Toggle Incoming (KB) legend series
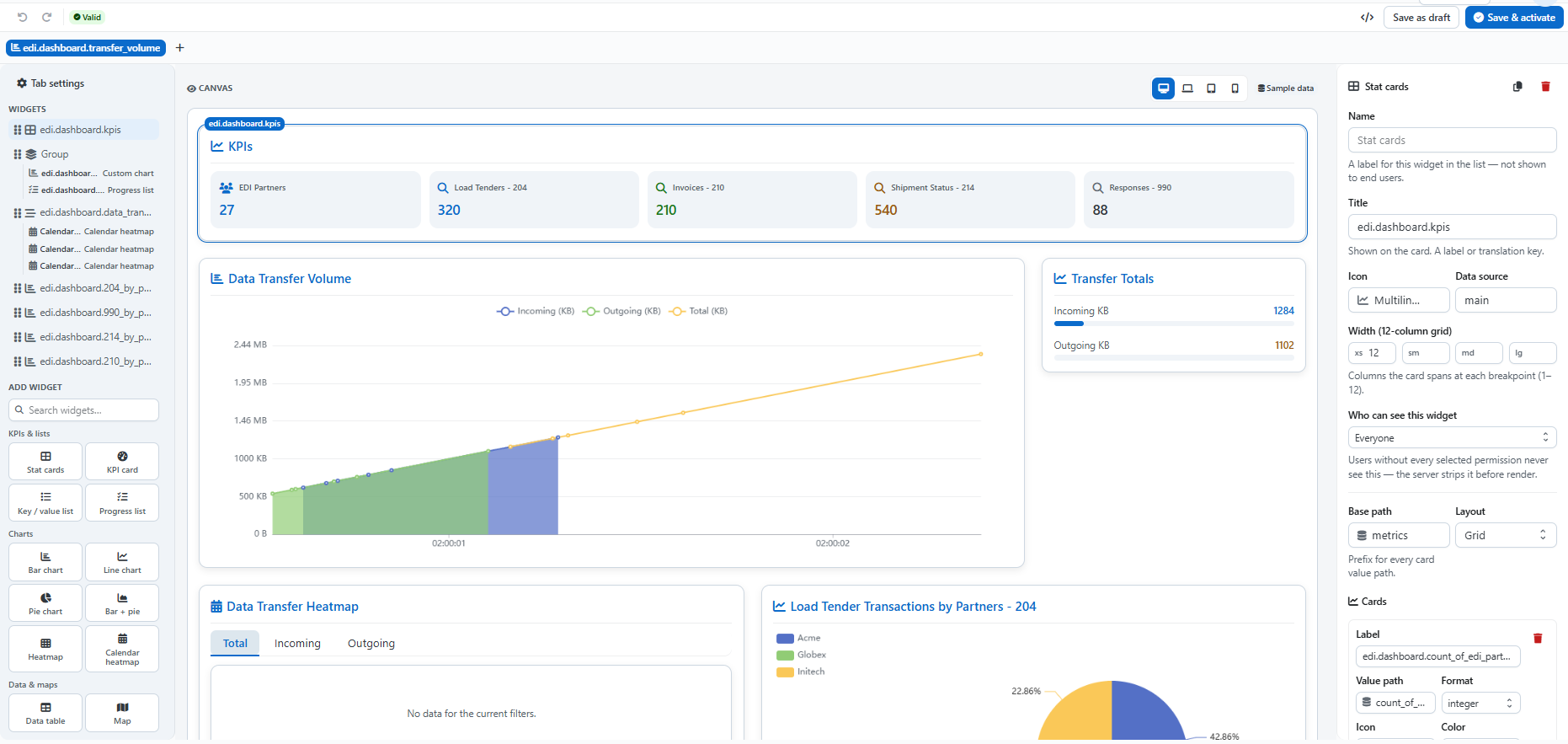The image size is (1568, 744). point(536,311)
